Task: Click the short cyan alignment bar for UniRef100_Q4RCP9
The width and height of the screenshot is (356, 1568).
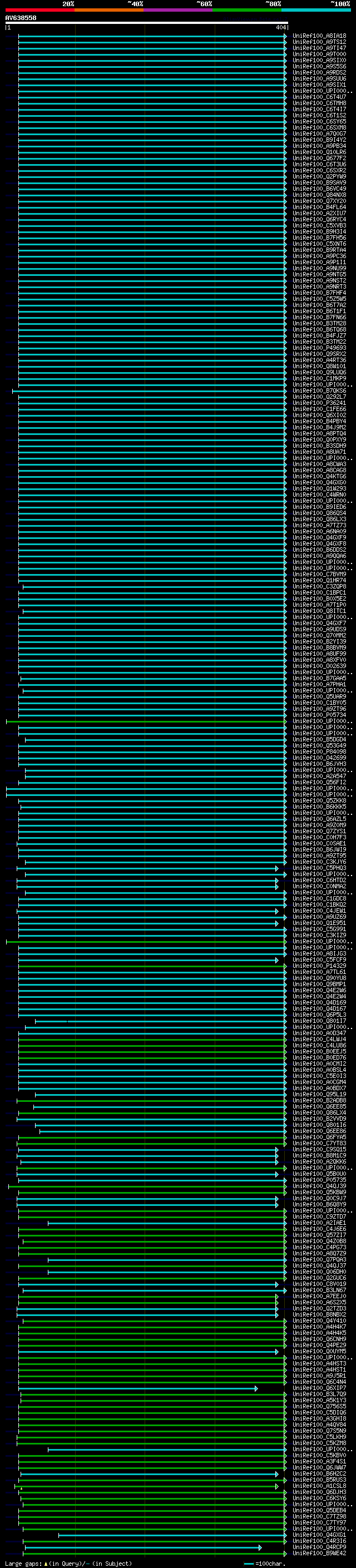Action: click(143, 1547)
